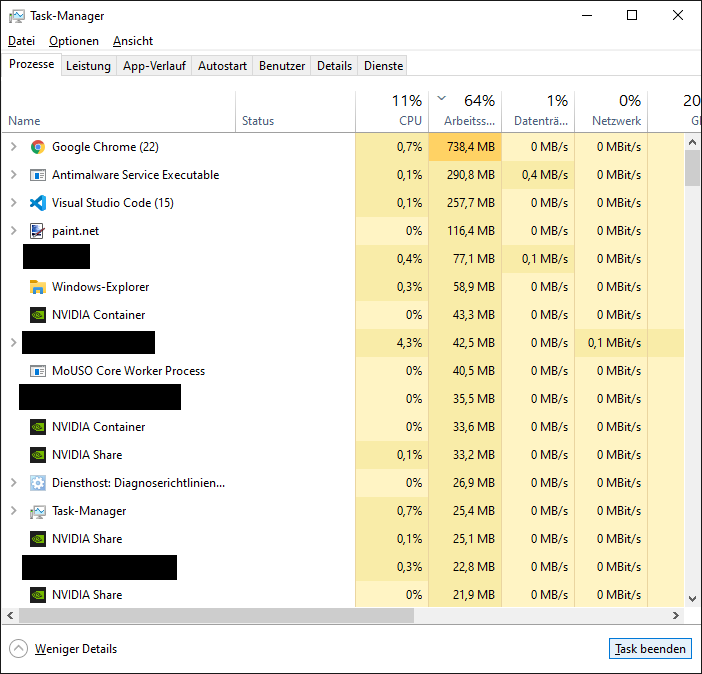Switch to the Dienste tab
702x674 pixels.
click(384, 66)
